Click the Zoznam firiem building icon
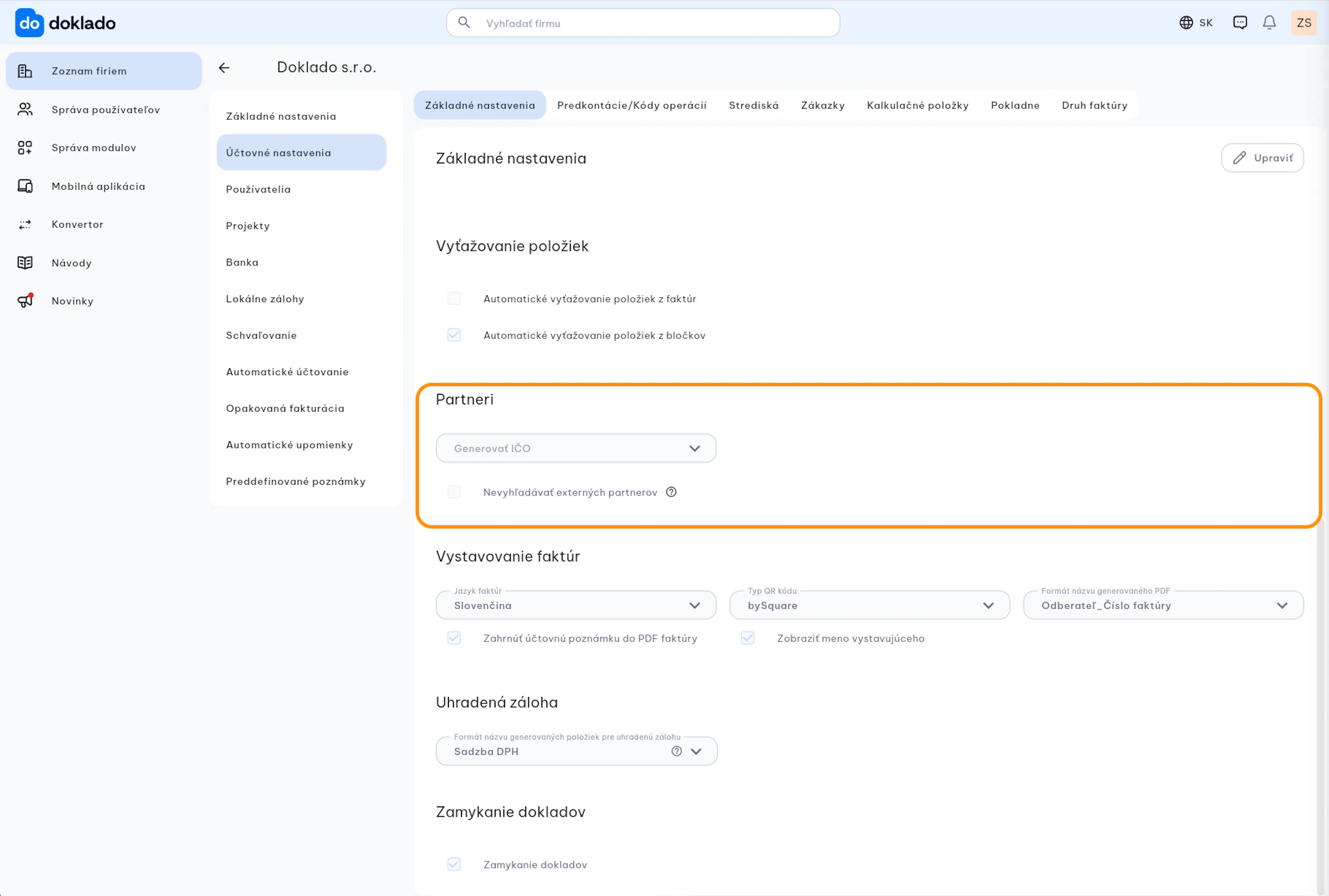The width and height of the screenshot is (1329, 896). pos(25,71)
